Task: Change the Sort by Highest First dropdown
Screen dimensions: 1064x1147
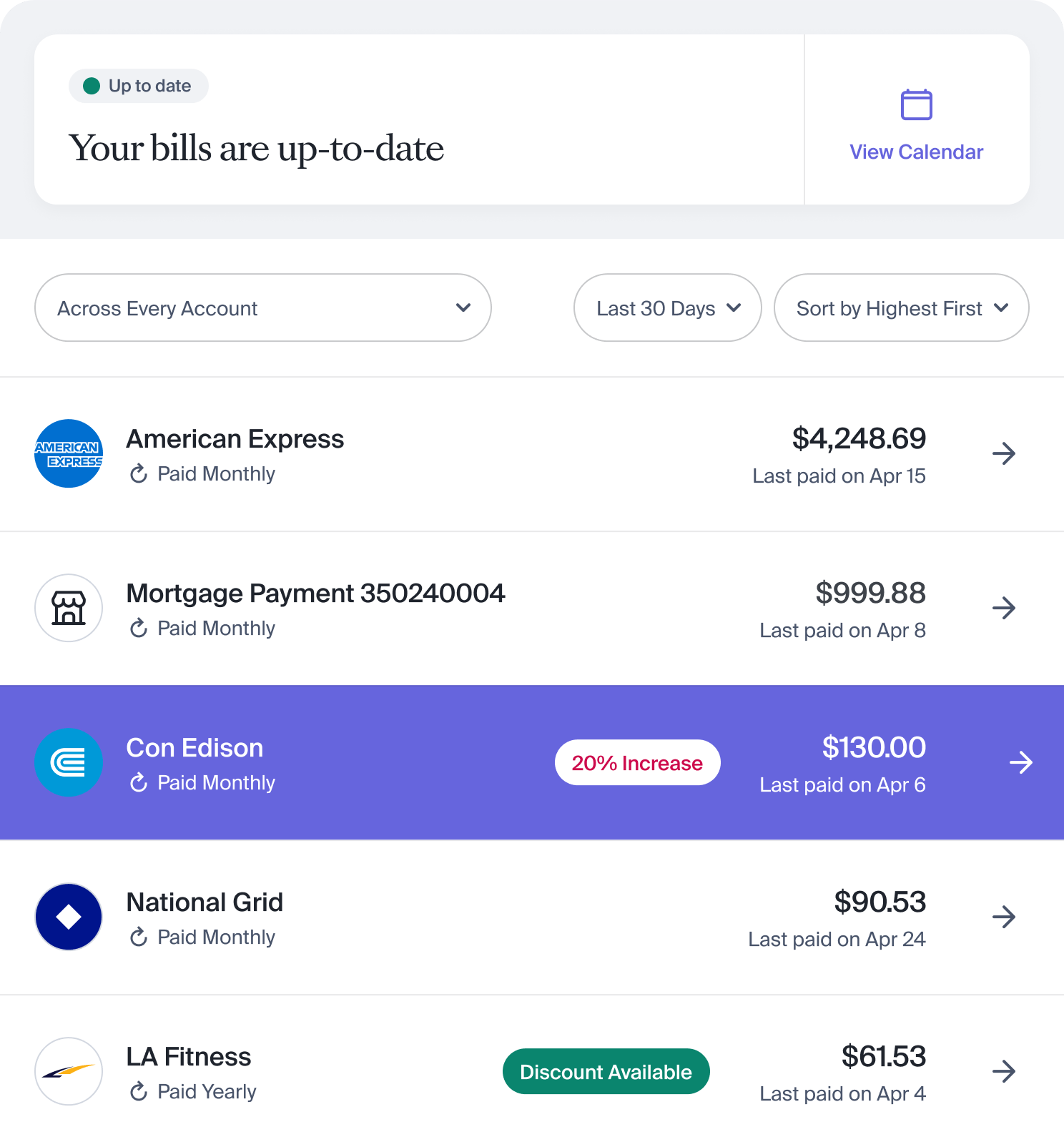Action: tap(900, 307)
